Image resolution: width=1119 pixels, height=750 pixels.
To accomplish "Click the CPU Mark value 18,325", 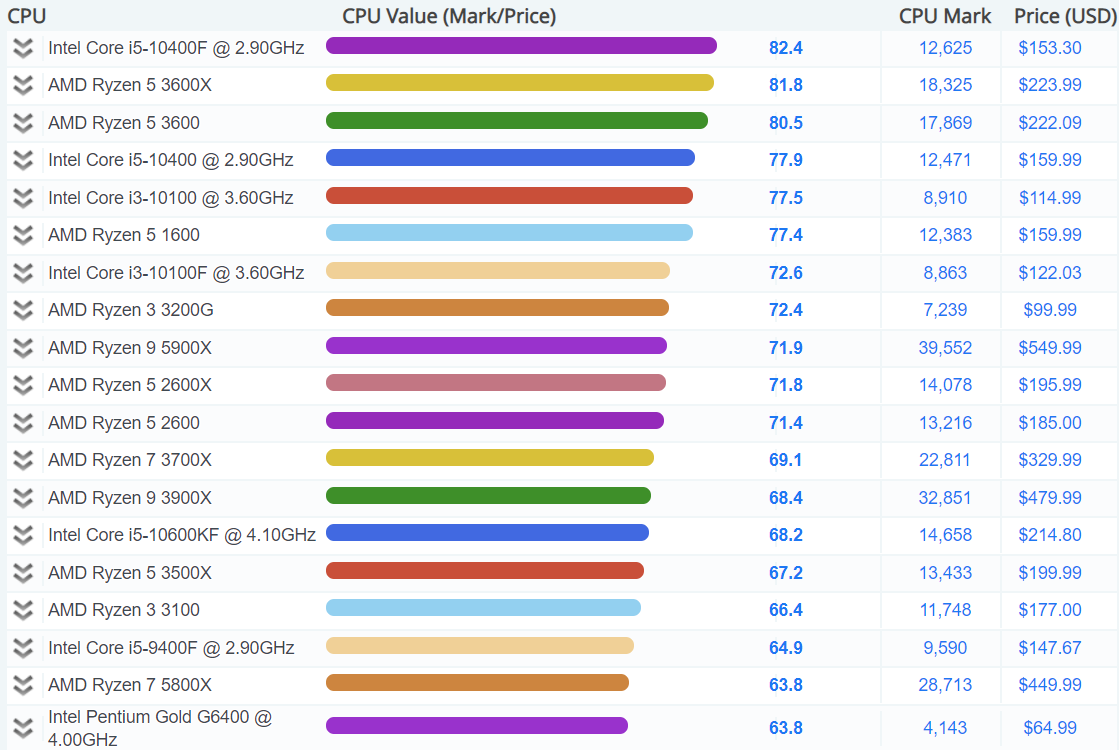I will pyautogui.click(x=945, y=85).
